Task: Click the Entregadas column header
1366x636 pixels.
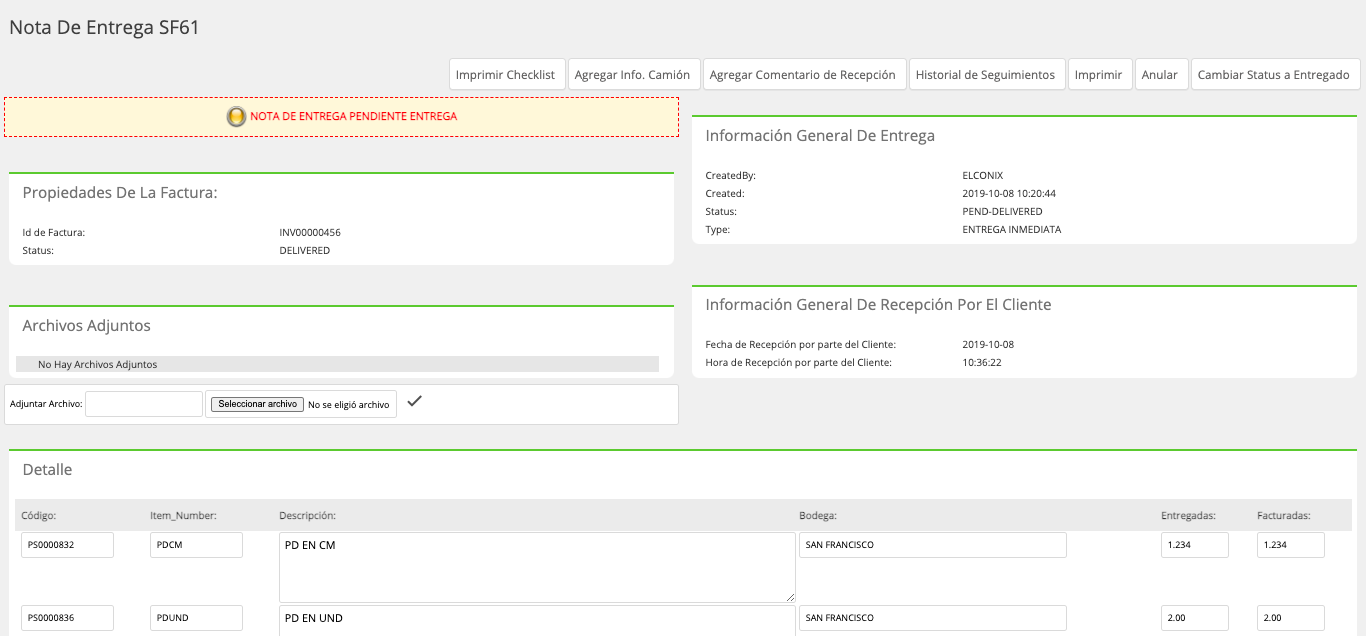Action: point(1188,516)
